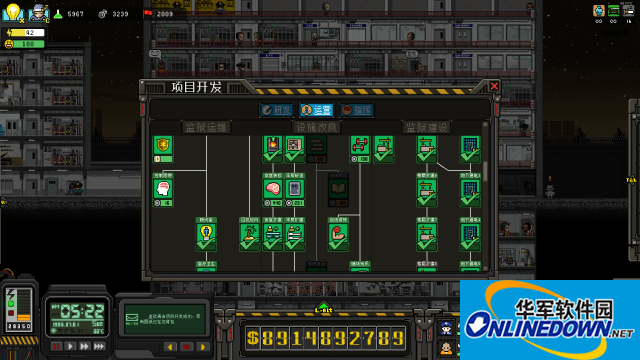Screen dimensions: 640x360
Task: Close the 项目开发 window
Action: [x=494, y=86]
